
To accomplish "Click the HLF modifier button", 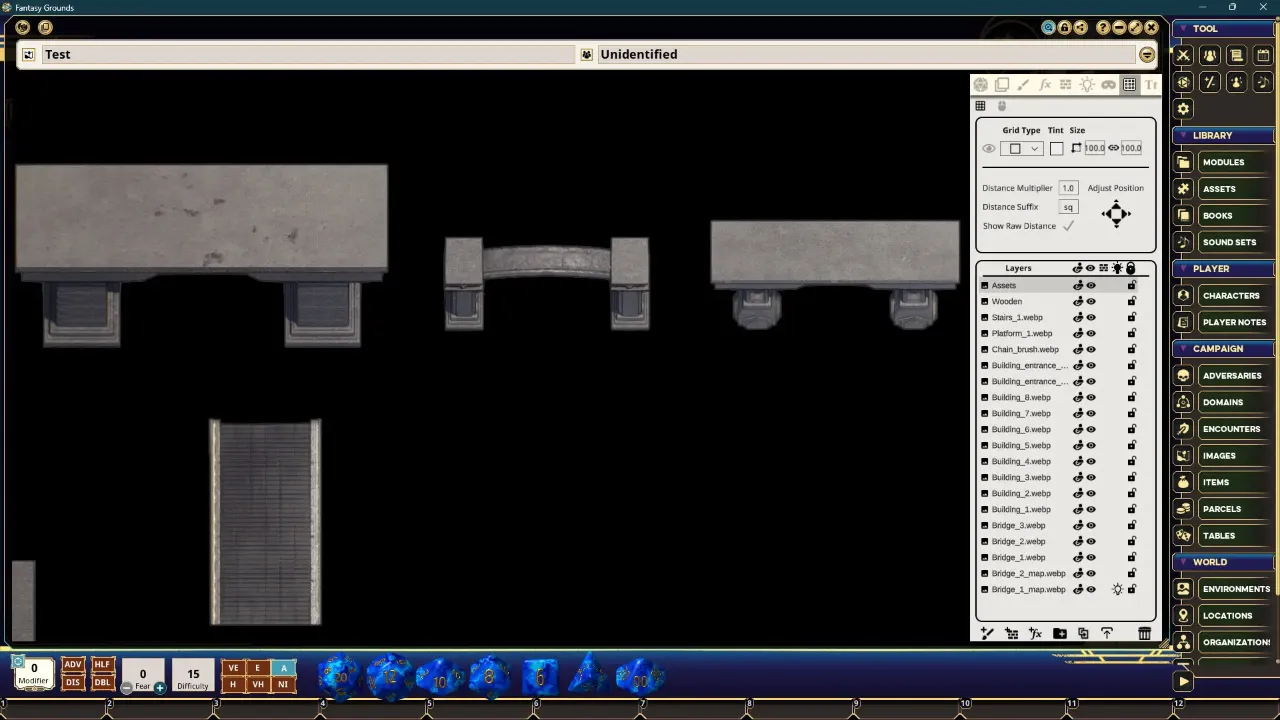I will pos(102,665).
